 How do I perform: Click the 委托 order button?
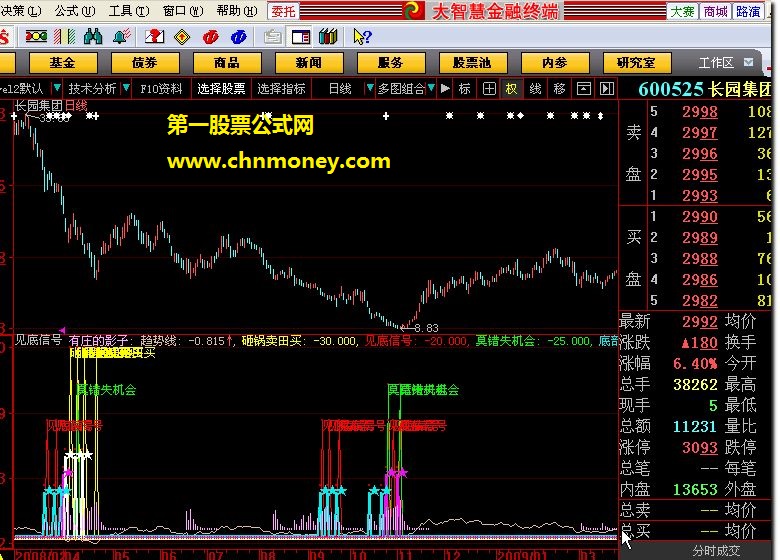(x=283, y=11)
